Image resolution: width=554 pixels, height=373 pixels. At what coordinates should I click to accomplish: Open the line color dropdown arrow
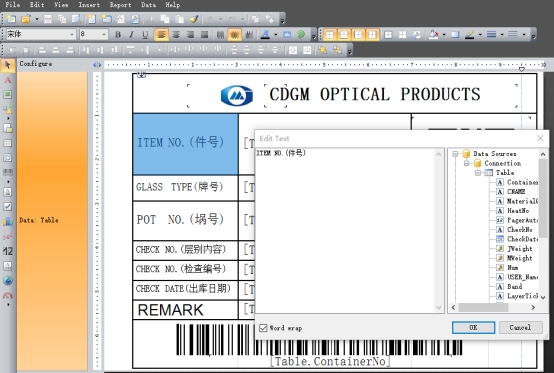click(x=480, y=35)
